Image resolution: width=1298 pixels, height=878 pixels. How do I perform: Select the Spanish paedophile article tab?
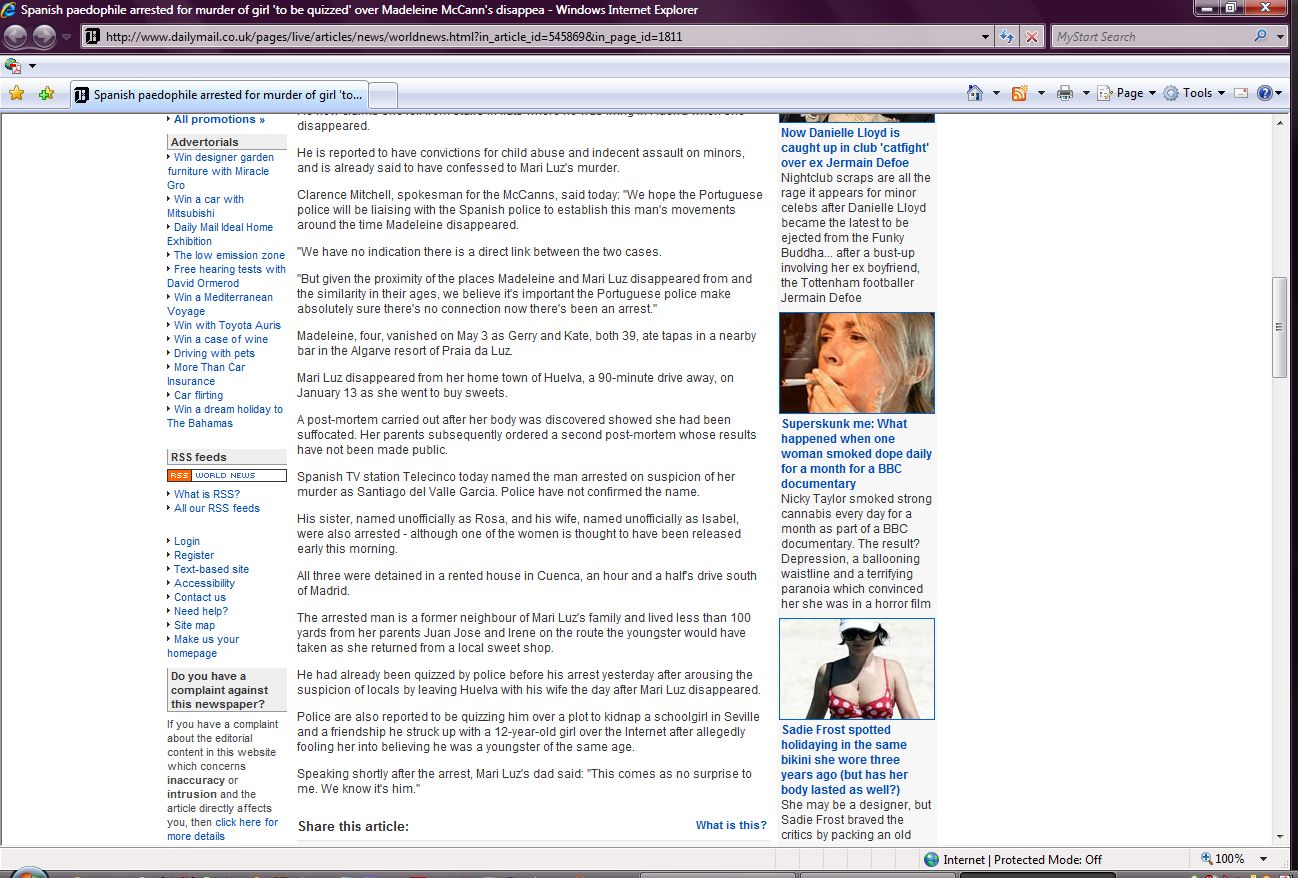click(218, 95)
